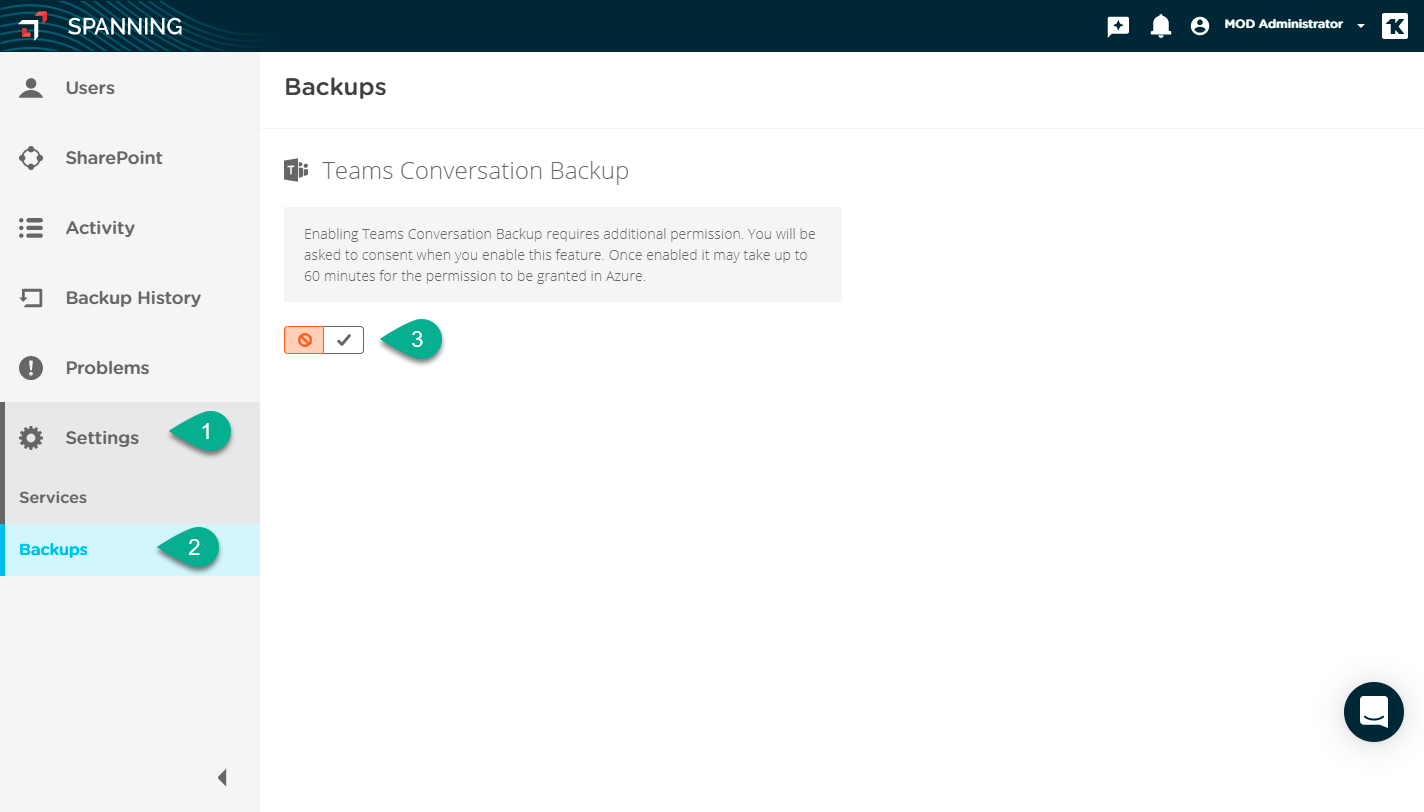Click the Backups page title
Screen dimensions: 1424x812
click(335, 87)
